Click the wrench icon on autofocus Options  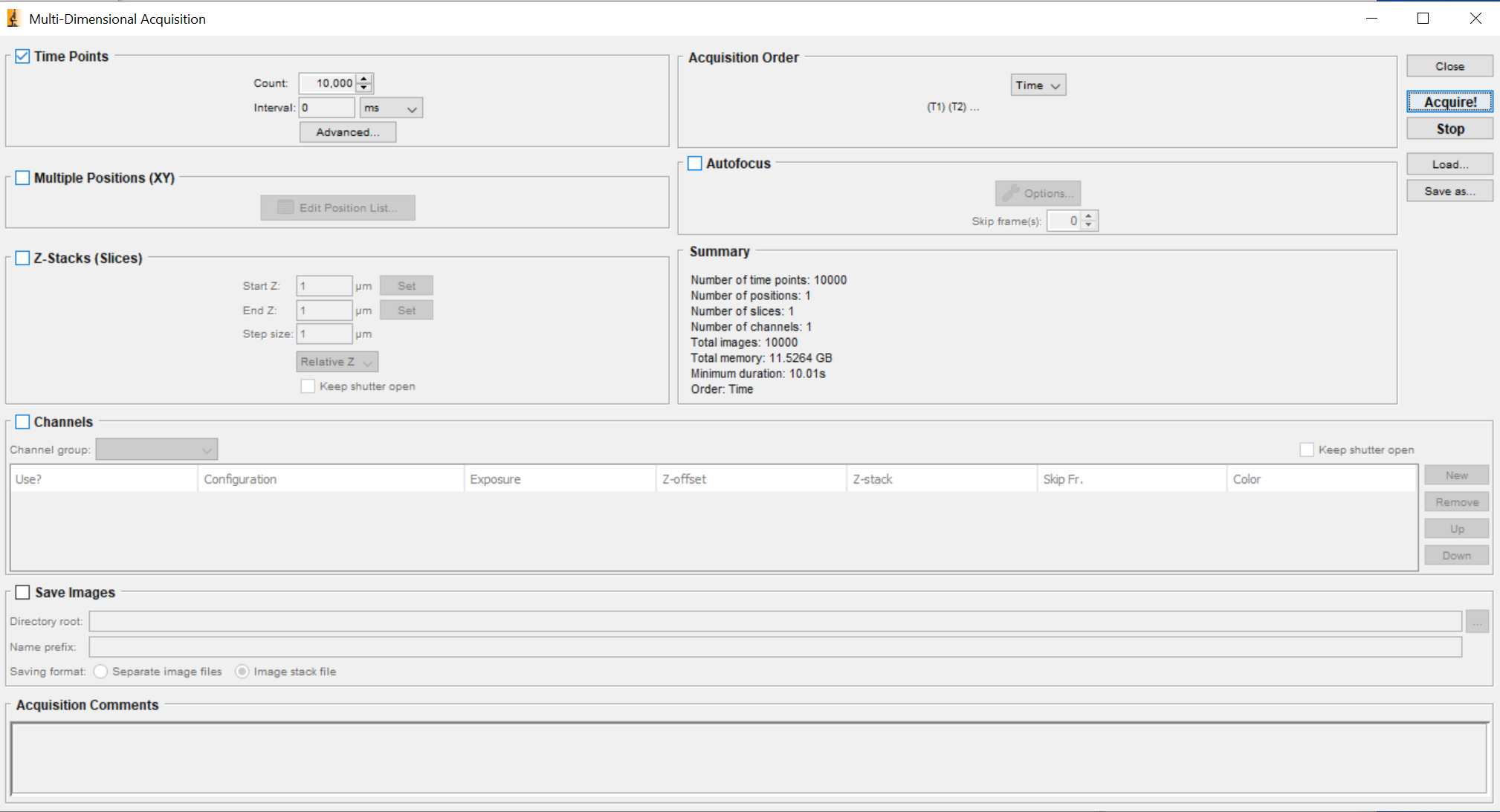[x=1010, y=193]
